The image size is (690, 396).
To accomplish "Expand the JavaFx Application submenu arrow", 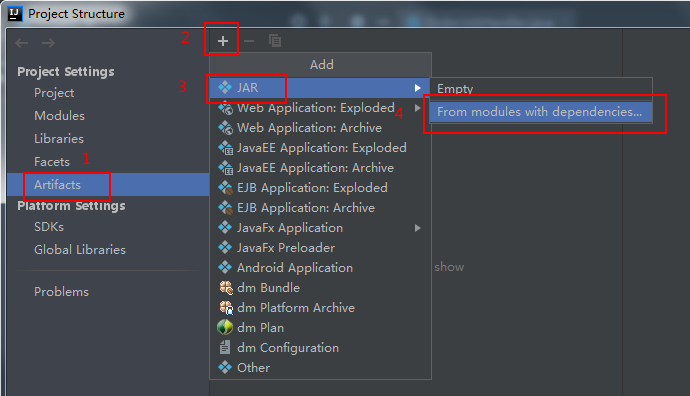I will click(x=417, y=228).
